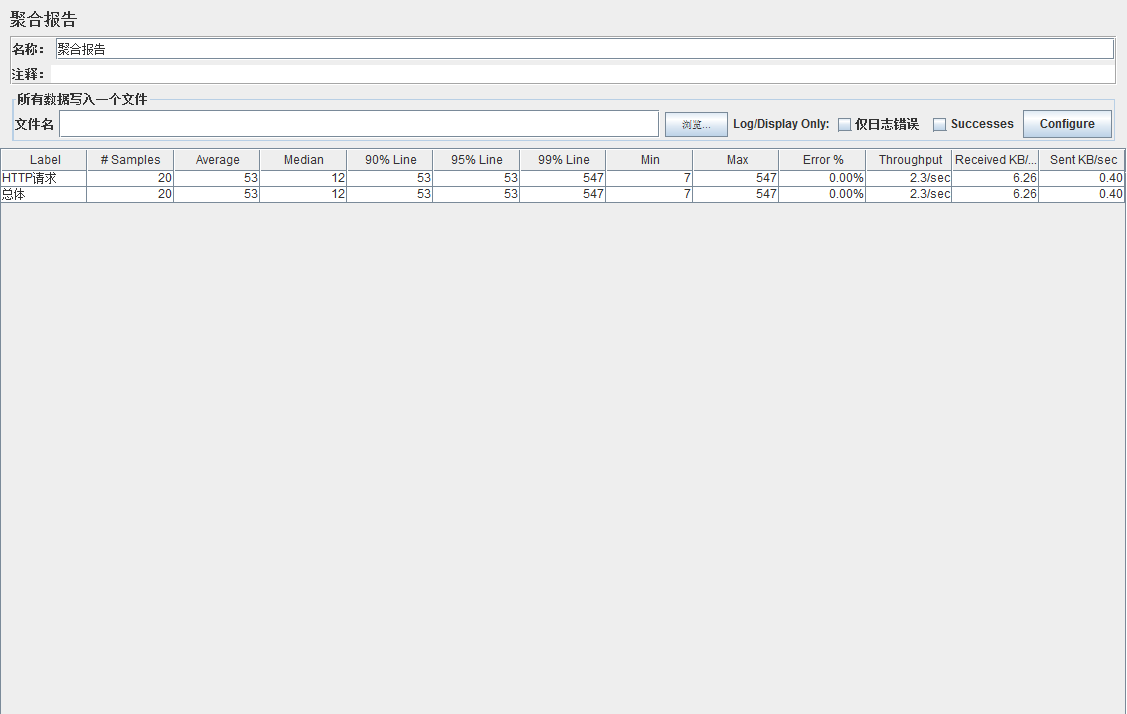The height and width of the screenshot is (714, 1127).
Task: Select the 总体 total row label
Action: (x=44, y=194)
